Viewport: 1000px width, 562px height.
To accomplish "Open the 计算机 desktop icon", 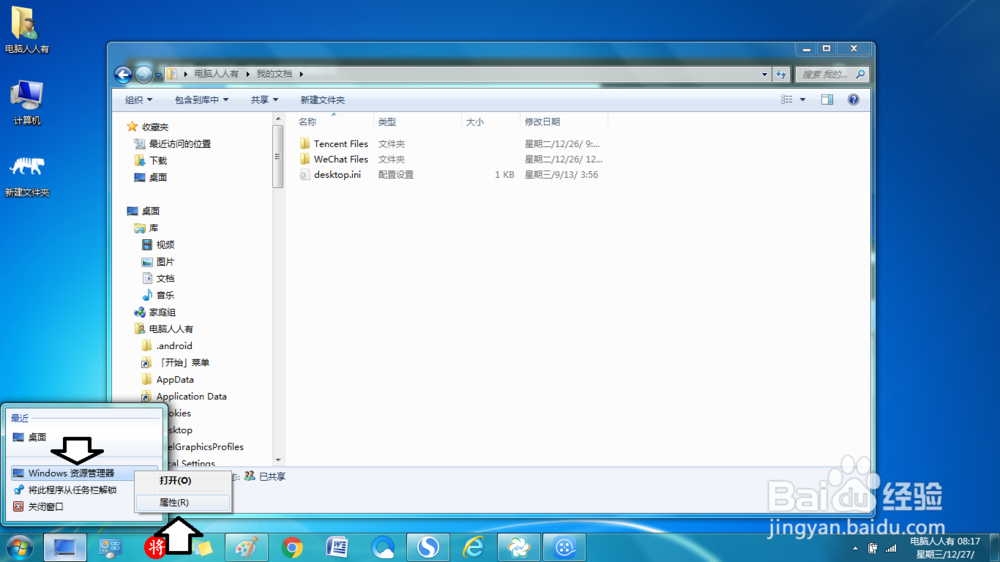I will click(26, 102).
